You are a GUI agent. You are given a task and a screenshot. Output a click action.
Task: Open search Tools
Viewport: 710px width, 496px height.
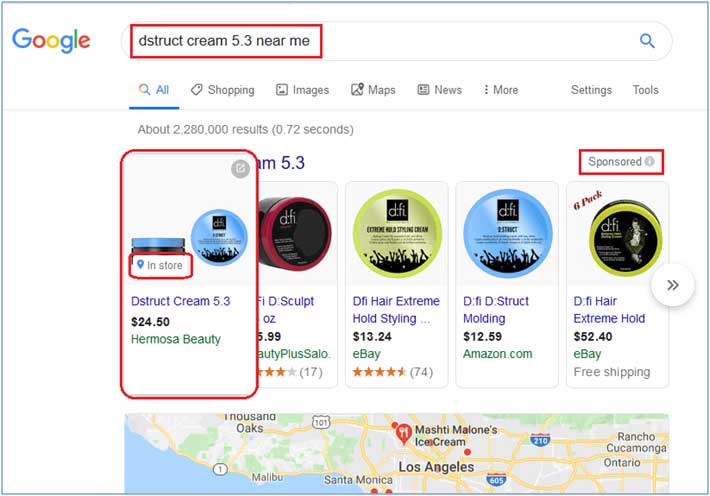point(645,90)
